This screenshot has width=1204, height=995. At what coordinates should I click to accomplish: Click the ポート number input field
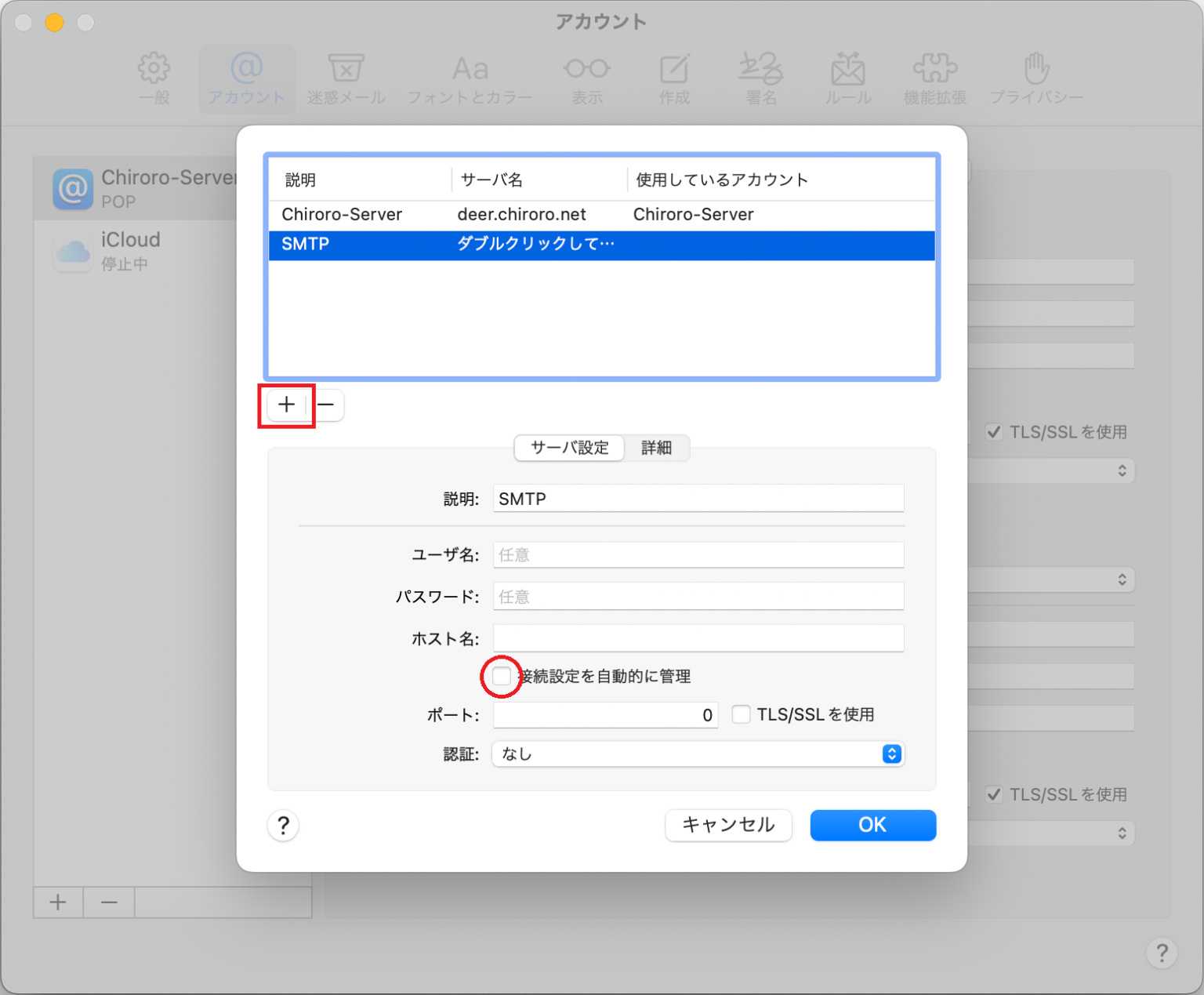coord(605,714)
